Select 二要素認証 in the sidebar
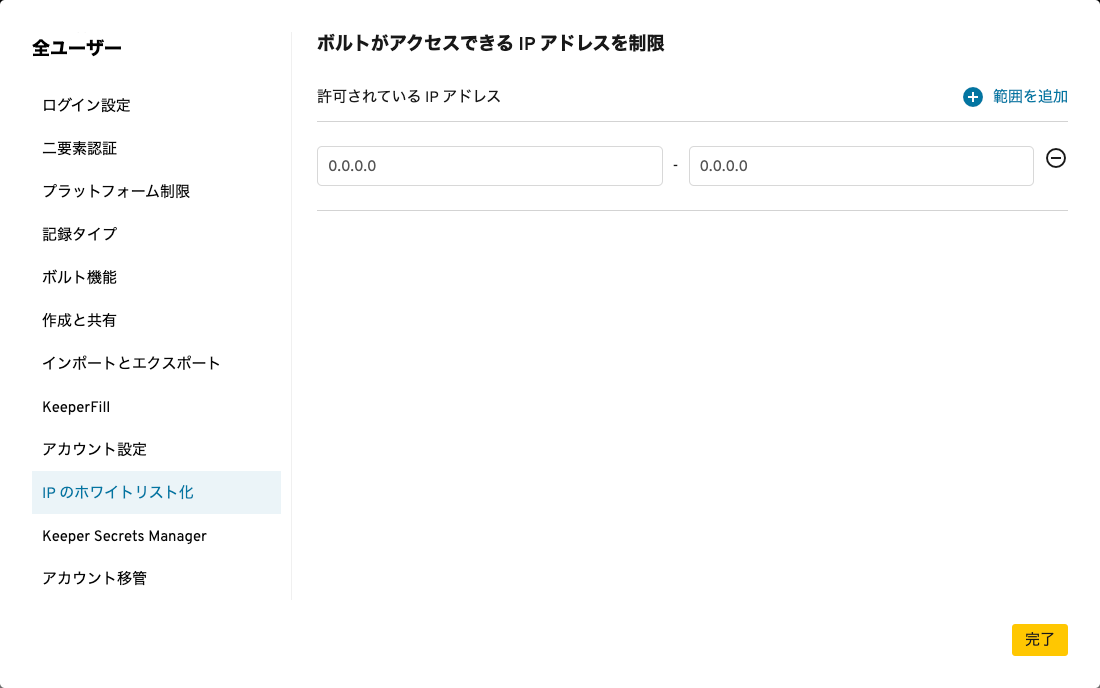 click(80, 148)
